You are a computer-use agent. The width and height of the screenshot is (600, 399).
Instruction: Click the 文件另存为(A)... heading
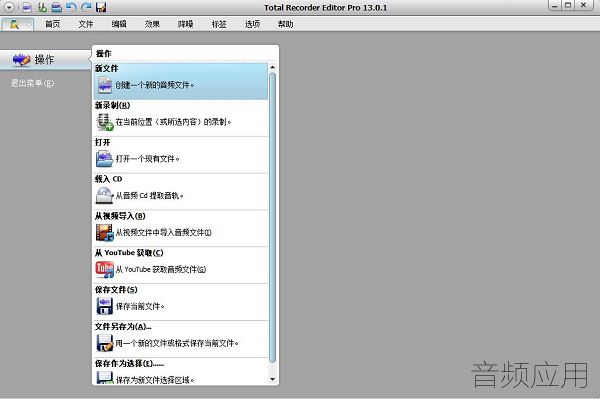click(x=123, y=327)
